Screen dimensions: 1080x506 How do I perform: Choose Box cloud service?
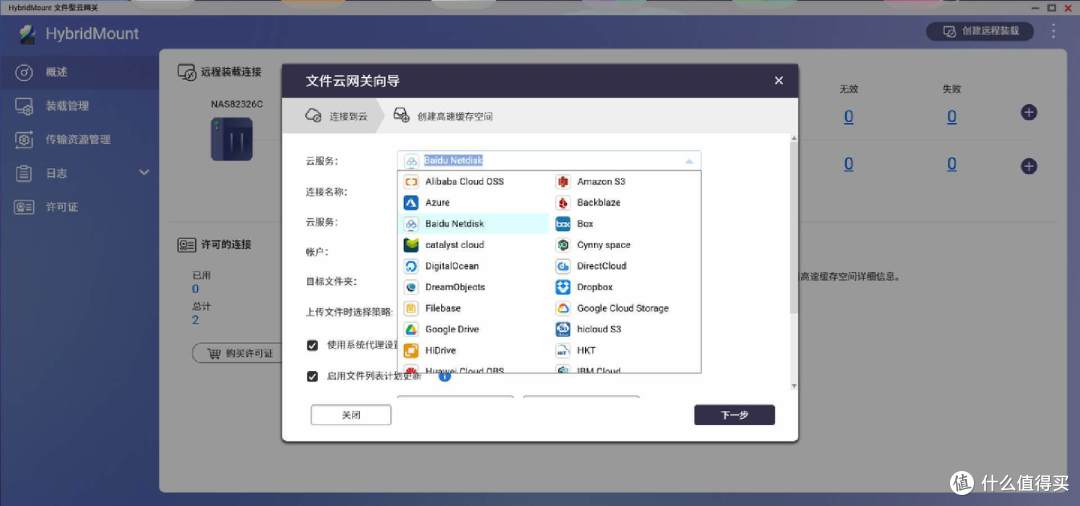coord(625,224)
